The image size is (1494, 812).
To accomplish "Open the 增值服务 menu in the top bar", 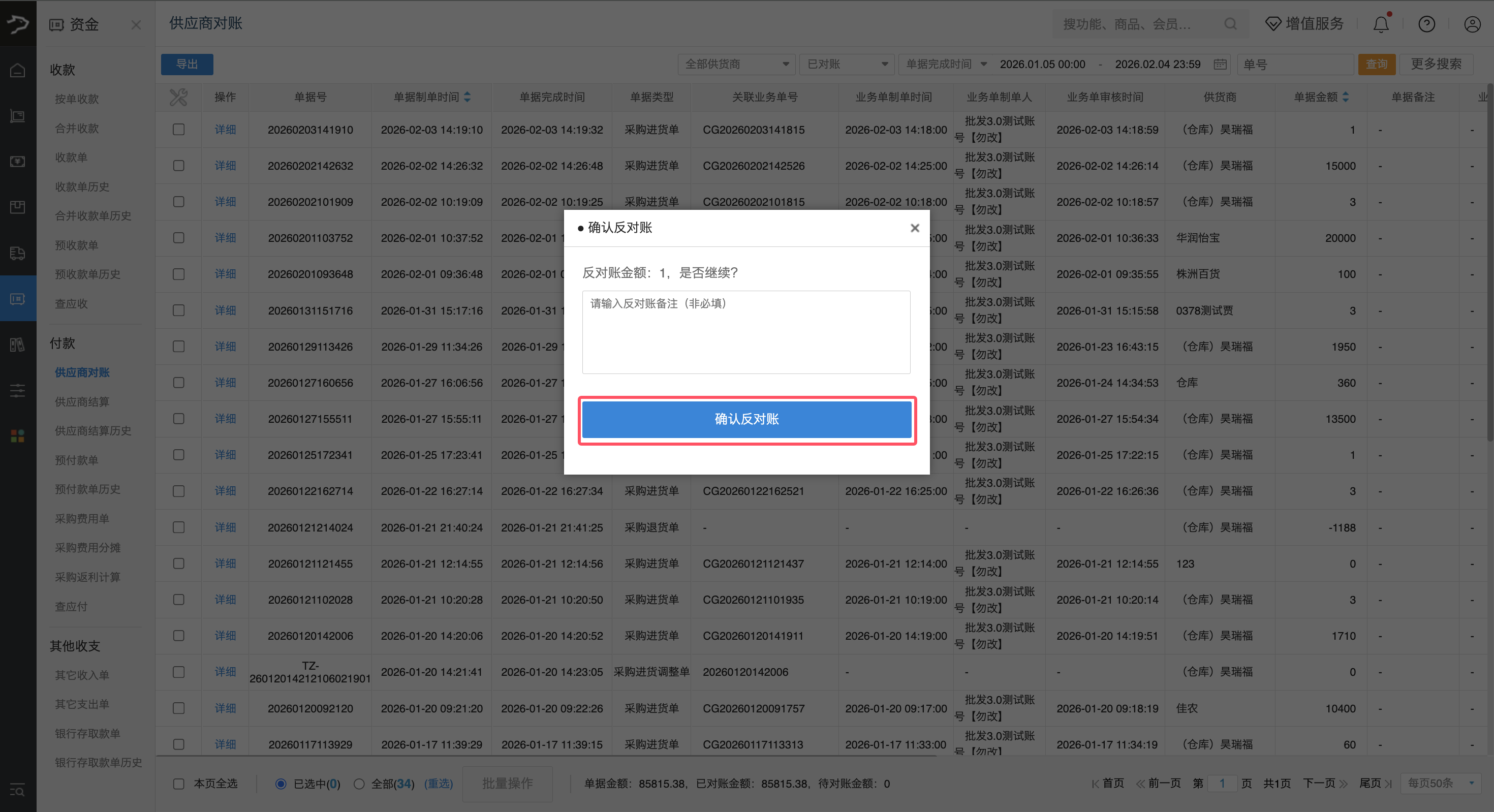I will (x=1304, y=24).
